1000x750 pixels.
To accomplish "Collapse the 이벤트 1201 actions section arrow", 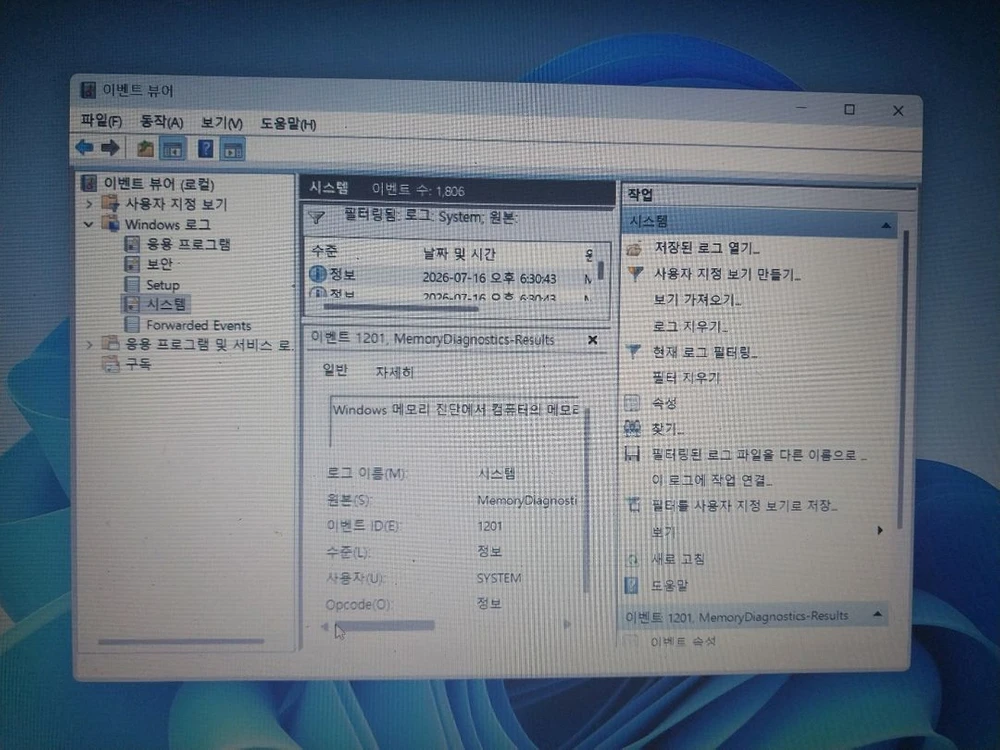I will point(878,614).
